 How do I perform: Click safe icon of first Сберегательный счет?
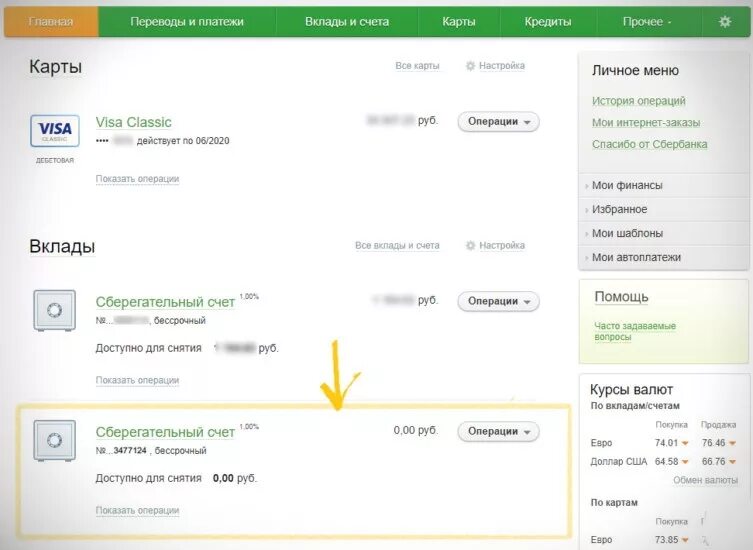[54, 310]
